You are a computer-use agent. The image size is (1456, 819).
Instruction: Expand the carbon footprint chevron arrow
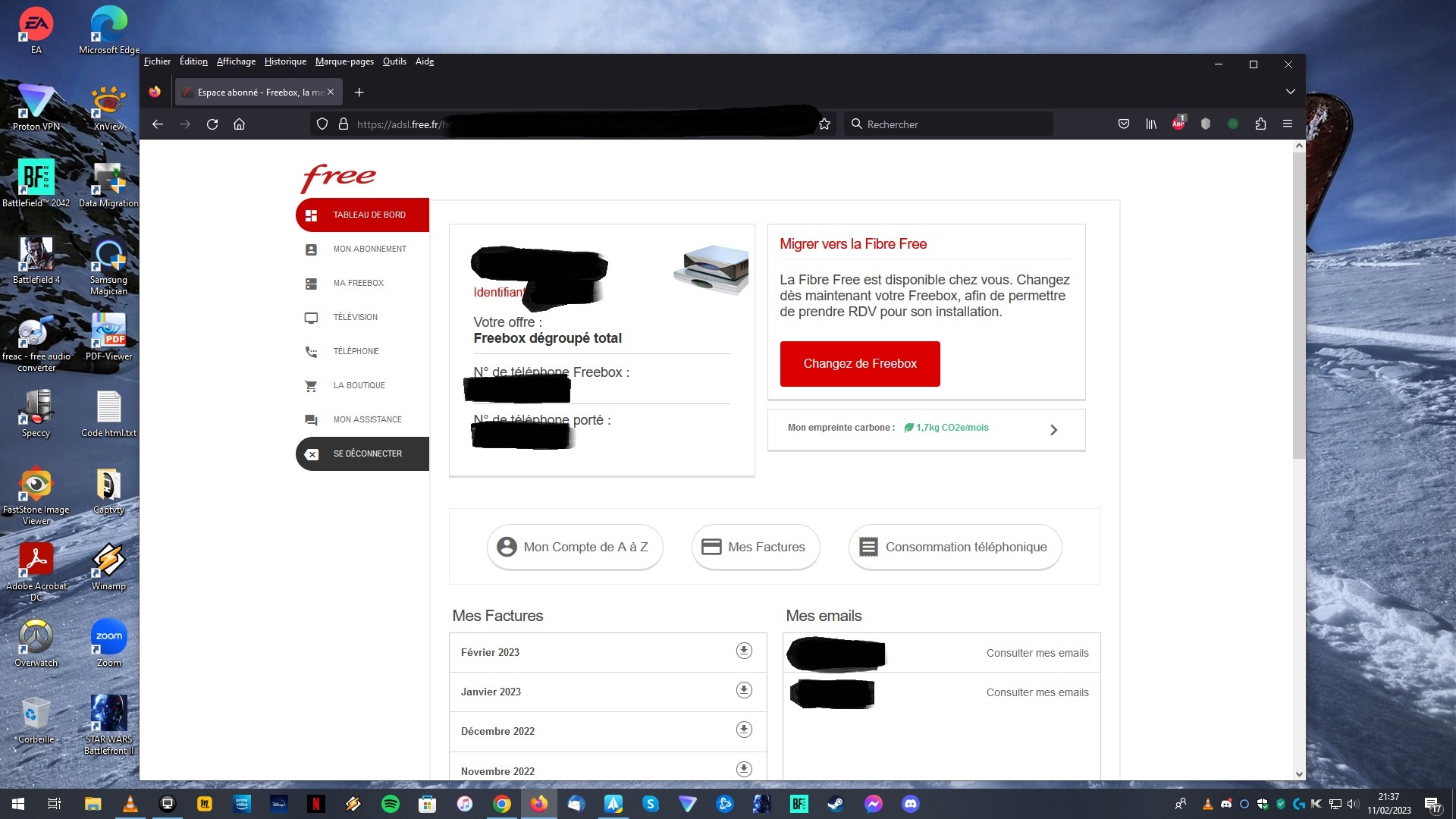[1053, 430]
